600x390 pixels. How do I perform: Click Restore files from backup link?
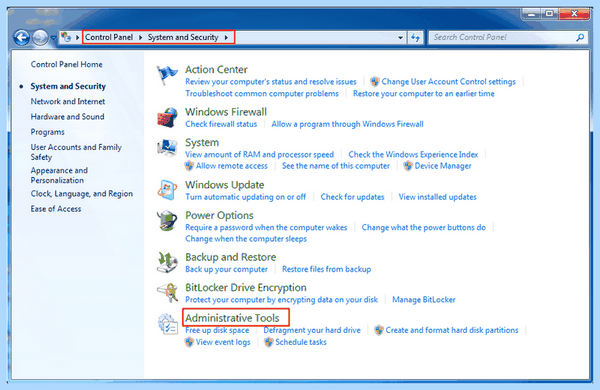click(x=326, y=269)
